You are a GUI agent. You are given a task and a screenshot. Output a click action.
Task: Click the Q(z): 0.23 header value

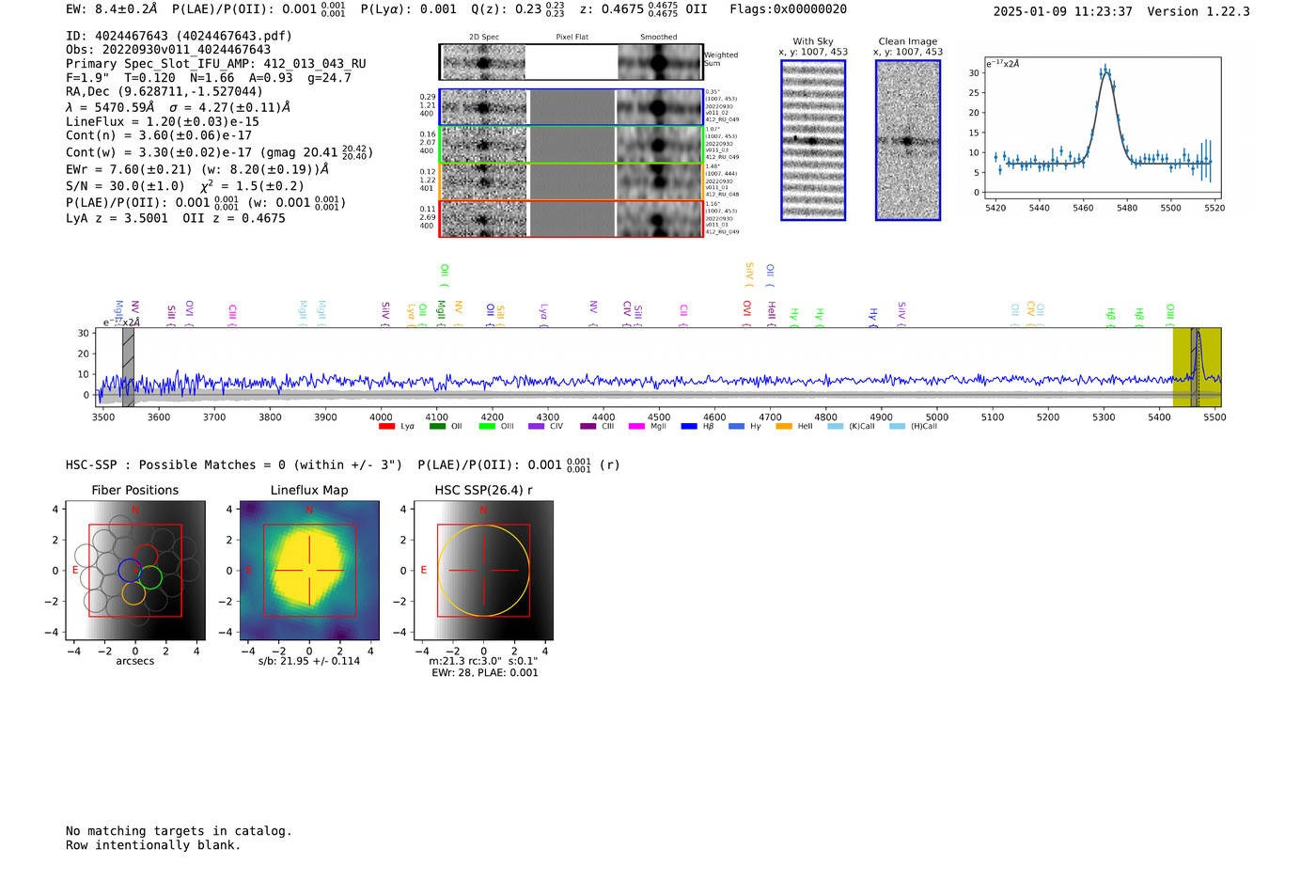click(x=517, y=9)
